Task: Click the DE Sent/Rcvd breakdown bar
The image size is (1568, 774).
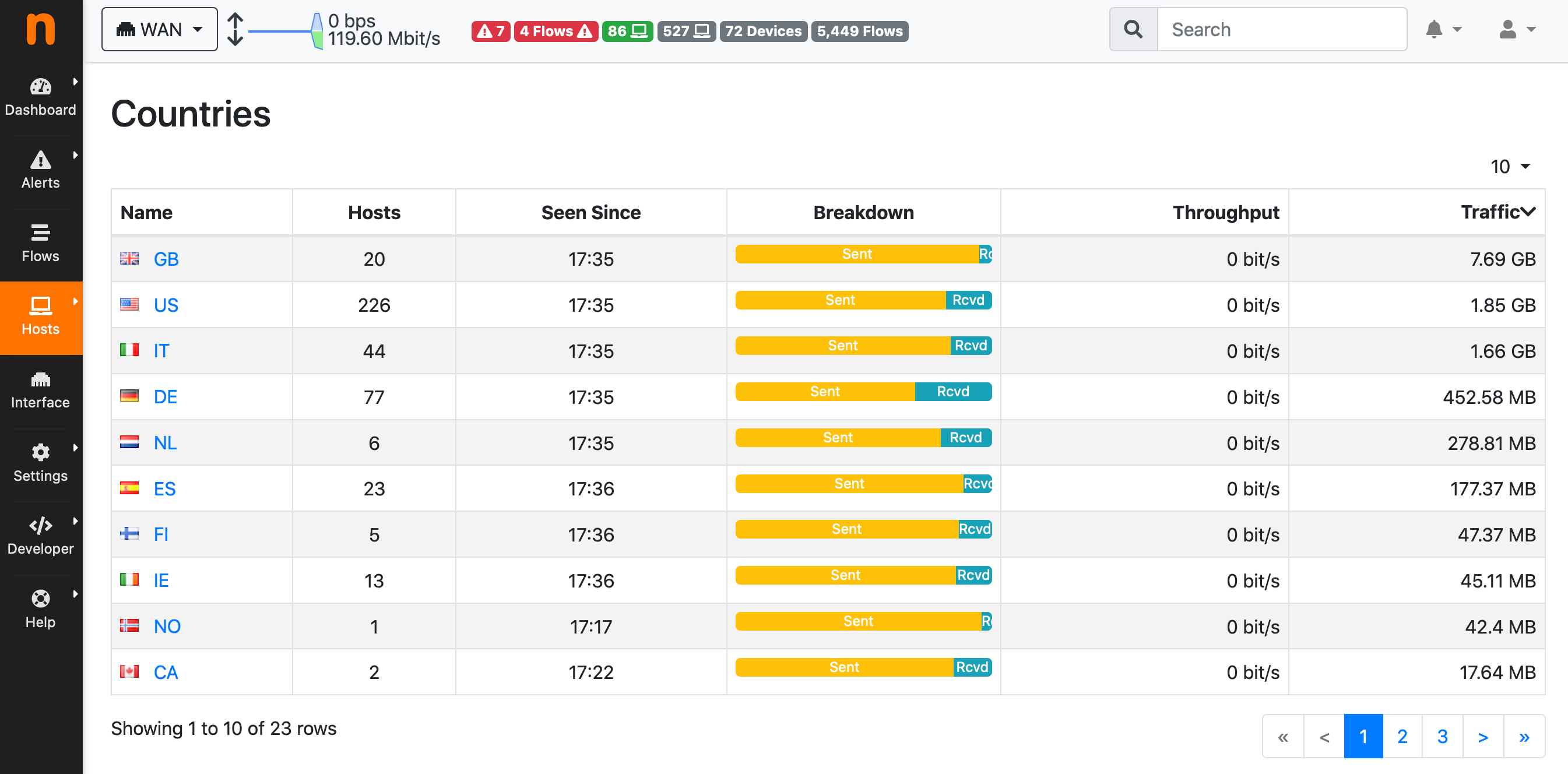Action: coord(863,391)
